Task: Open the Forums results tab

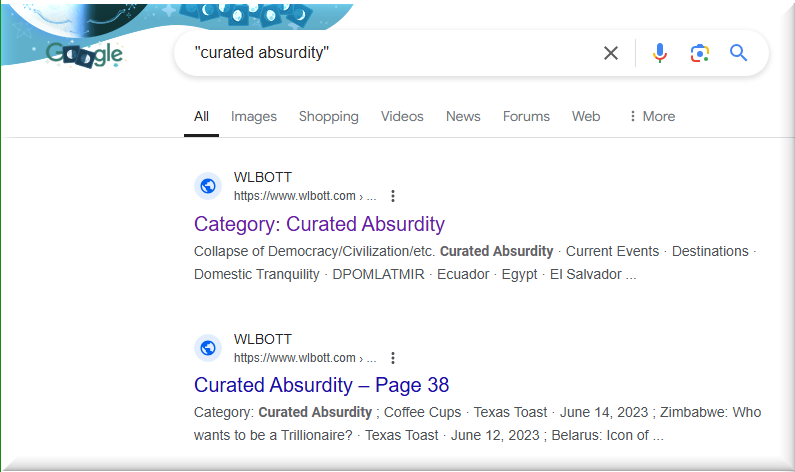Action: coord(526,116)
